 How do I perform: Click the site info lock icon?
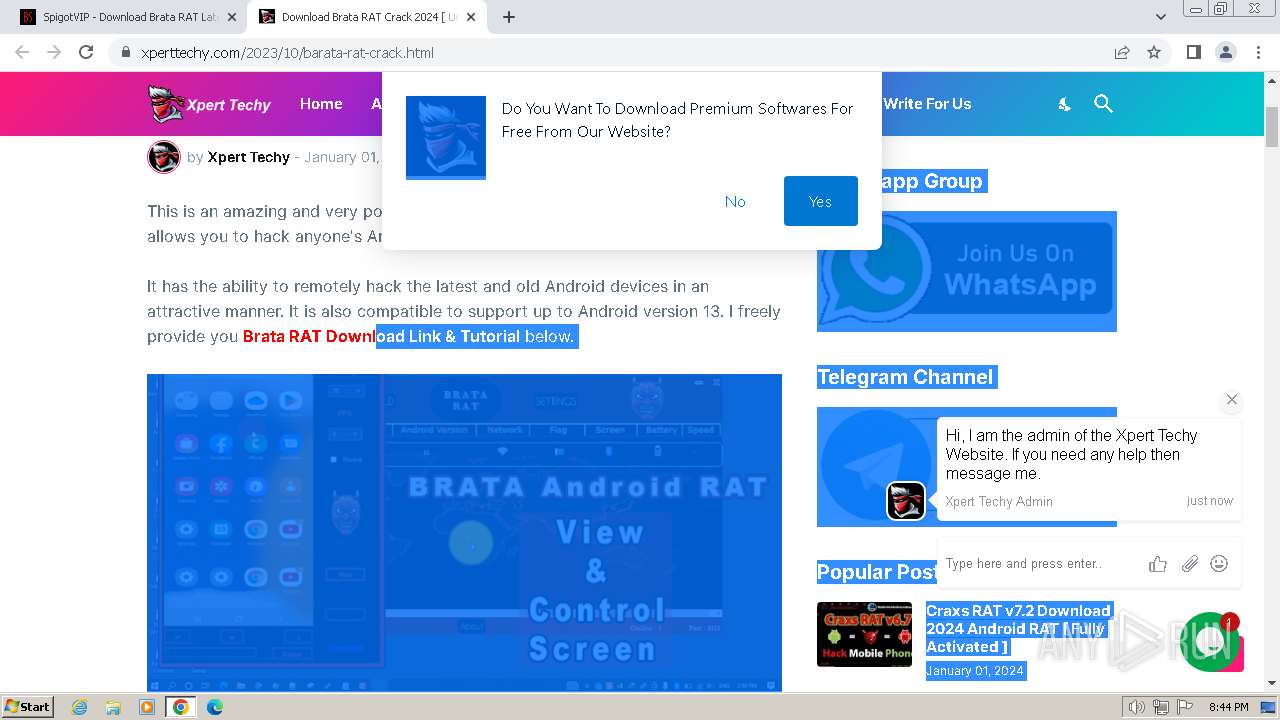click(x=126, y=52)
